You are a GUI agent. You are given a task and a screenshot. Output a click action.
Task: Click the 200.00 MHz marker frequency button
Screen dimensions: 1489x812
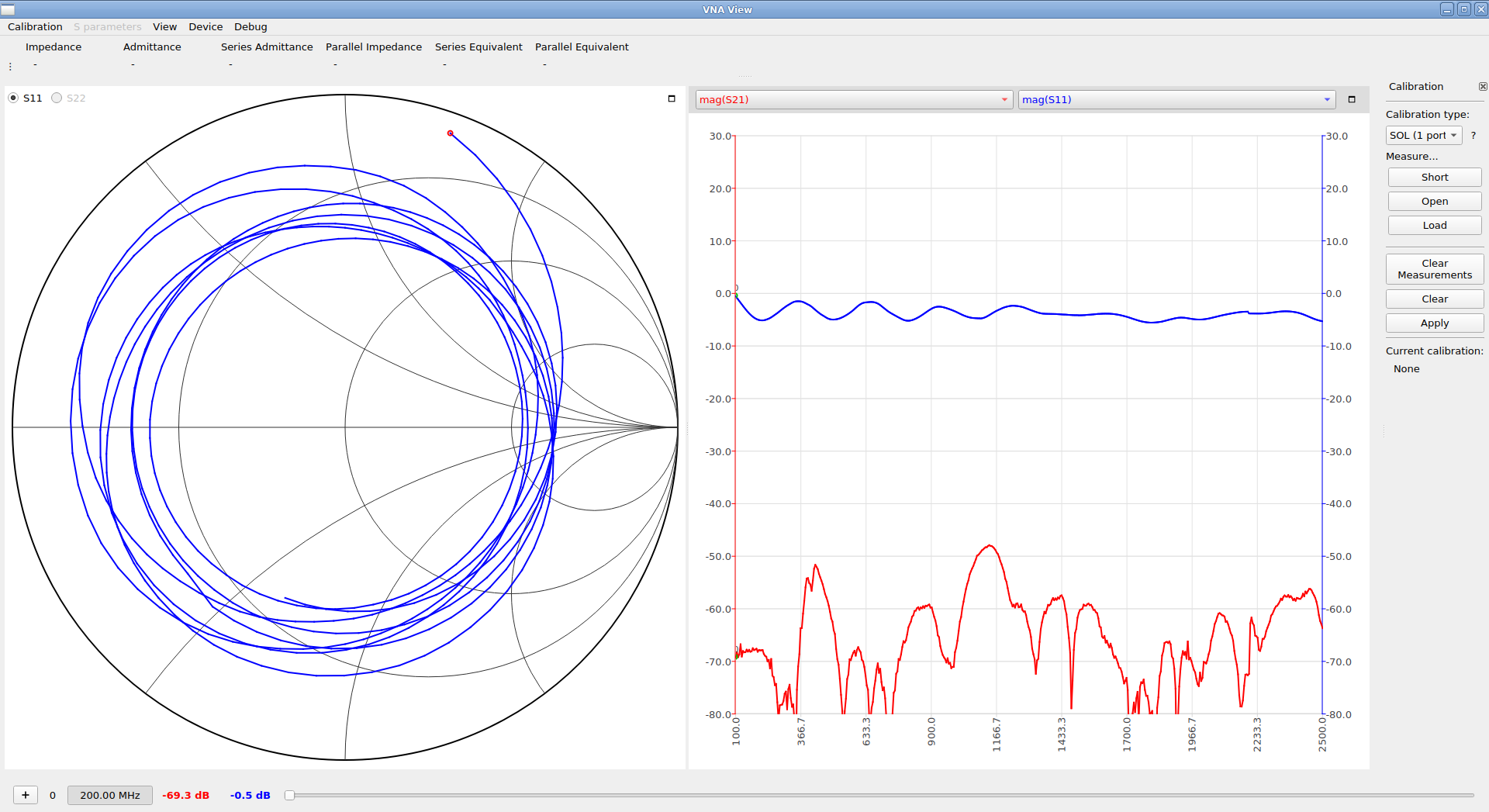tap(110, 795)
